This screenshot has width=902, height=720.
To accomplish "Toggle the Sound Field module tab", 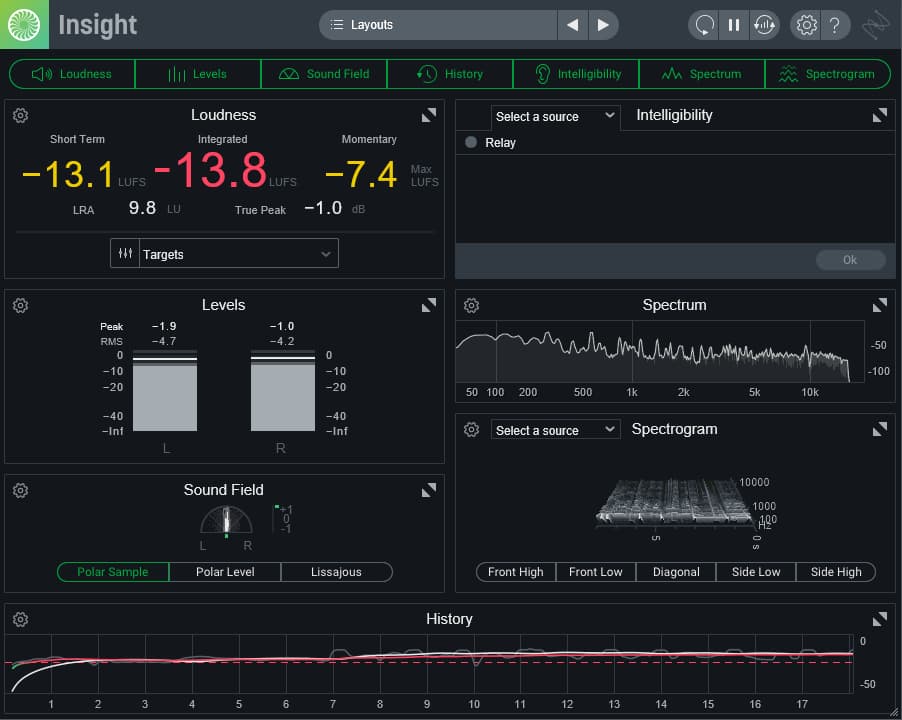I will click(x=324, y=74).
